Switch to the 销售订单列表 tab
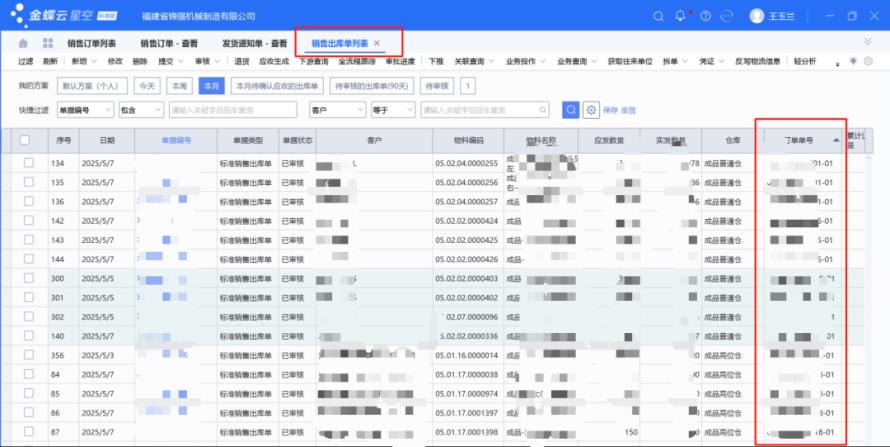The width and height of the screenshot is (890, 447). pyautogui.click(x=92, y=44)
